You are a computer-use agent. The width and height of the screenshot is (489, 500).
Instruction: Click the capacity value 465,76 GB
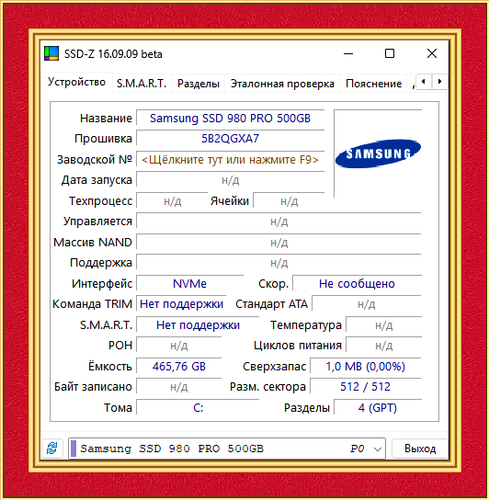click(x=179, y=366)
